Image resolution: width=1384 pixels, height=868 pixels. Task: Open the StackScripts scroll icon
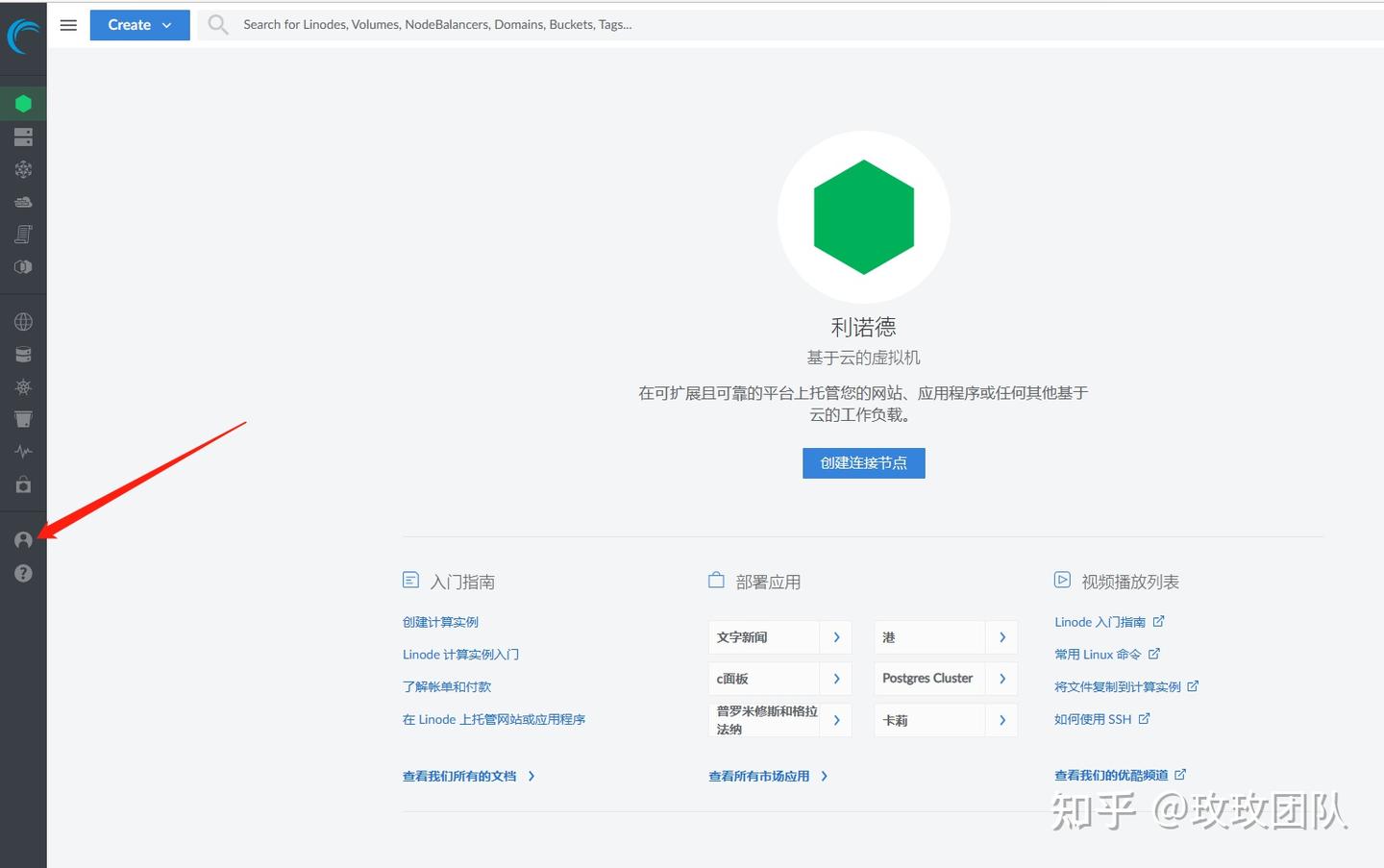click(23, 234)
